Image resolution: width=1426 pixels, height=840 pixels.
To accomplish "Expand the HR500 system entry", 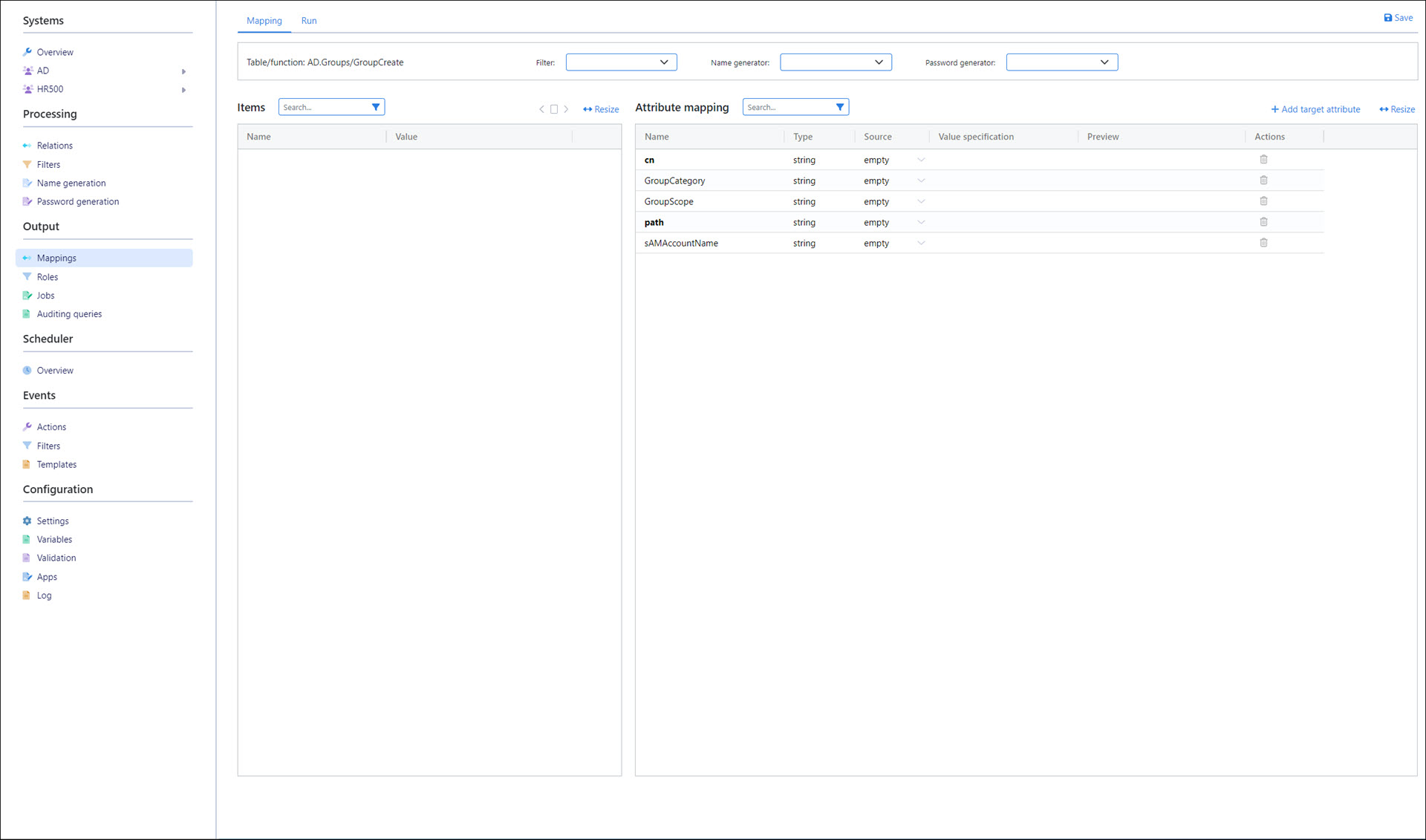I will point(183,90).
